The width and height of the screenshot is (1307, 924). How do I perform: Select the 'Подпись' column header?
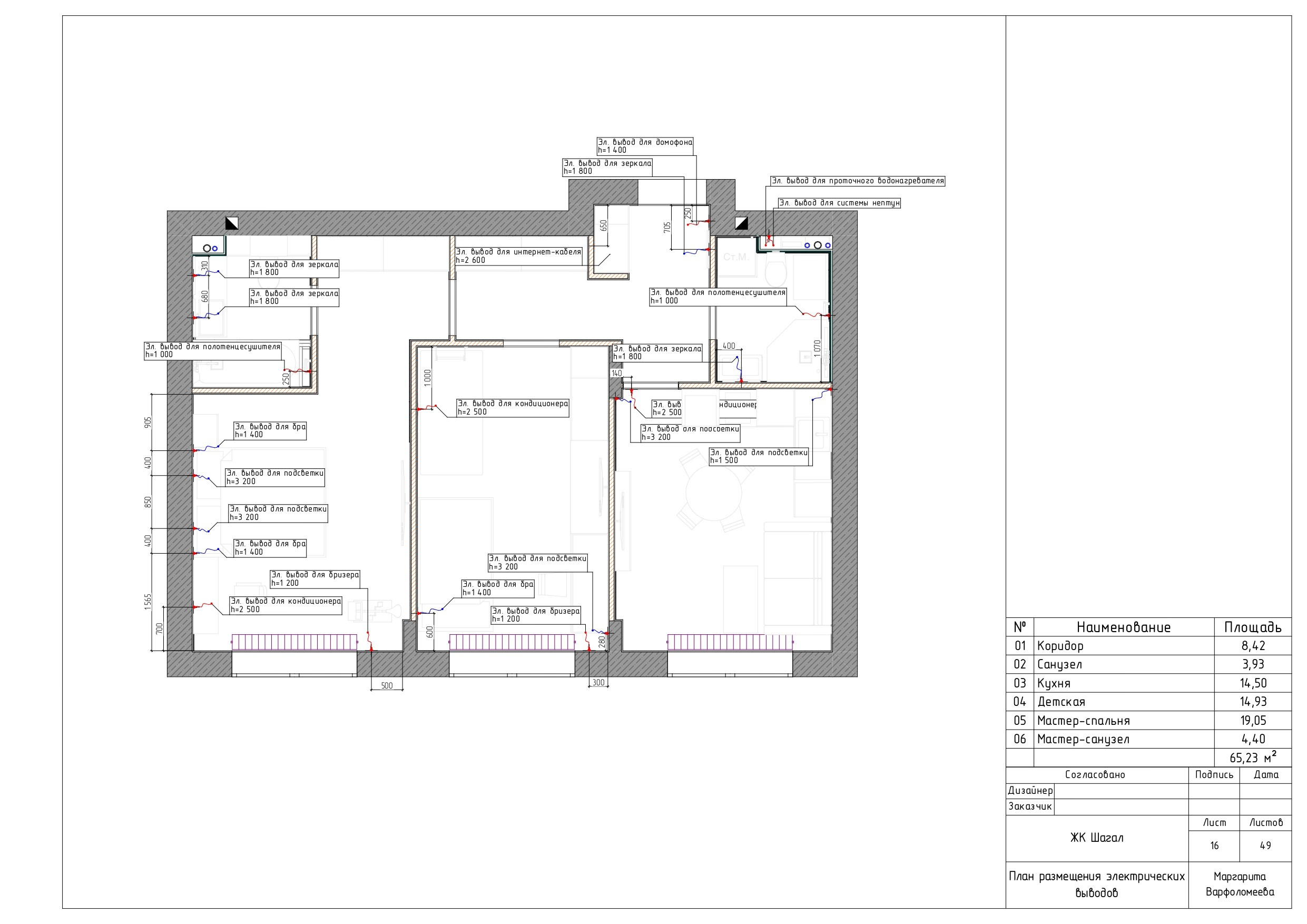[x=1214, y=775]
